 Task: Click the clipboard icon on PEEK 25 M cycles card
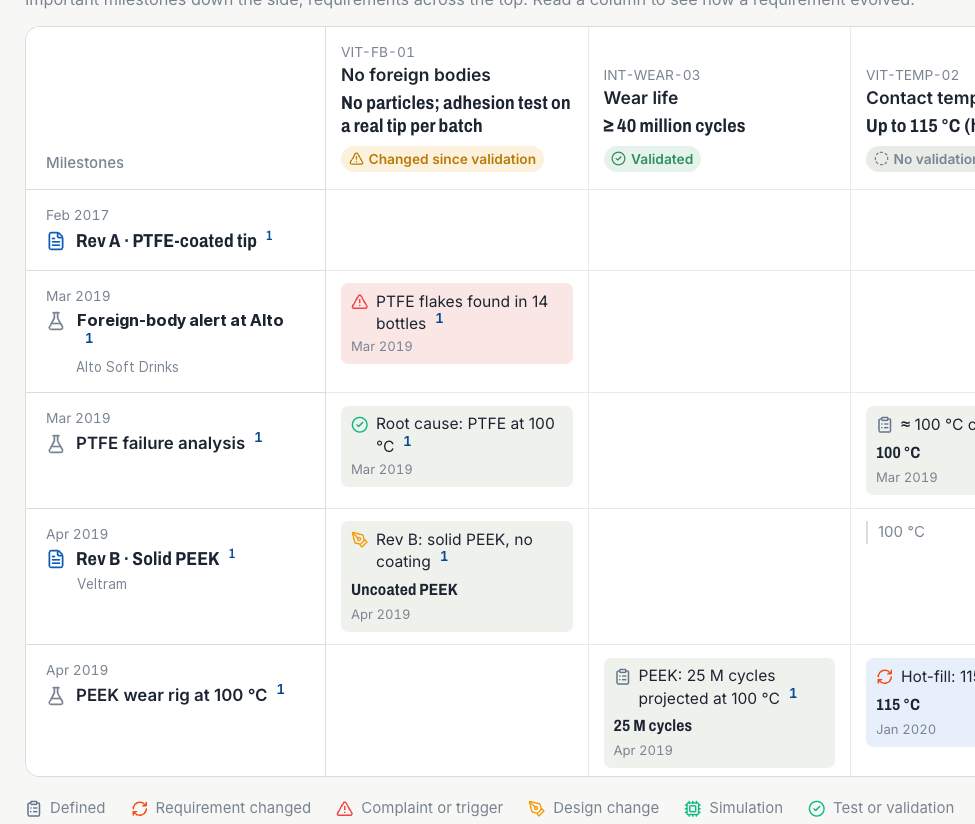pos(622,677)
